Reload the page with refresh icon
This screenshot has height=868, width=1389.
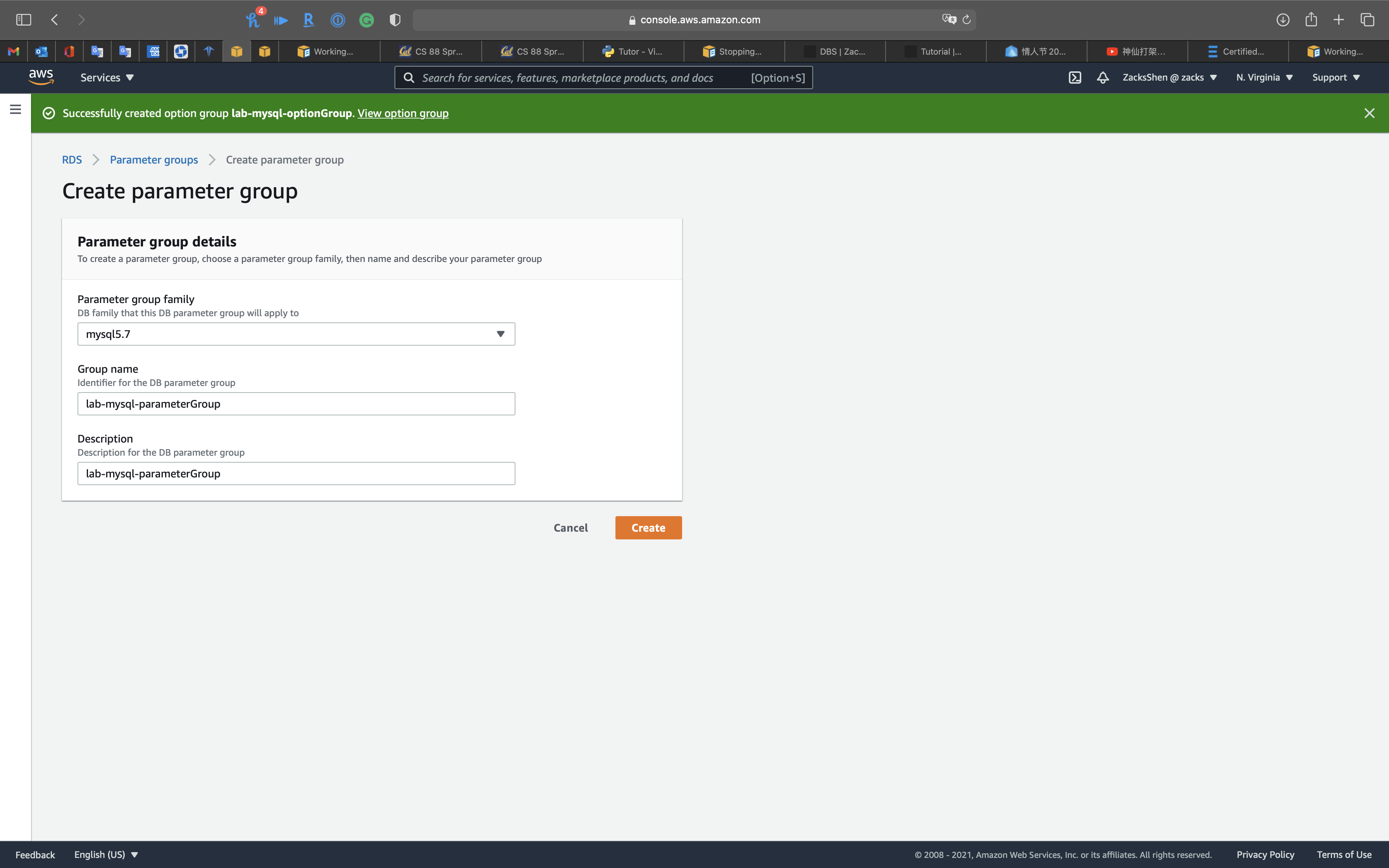pos(967,19)
